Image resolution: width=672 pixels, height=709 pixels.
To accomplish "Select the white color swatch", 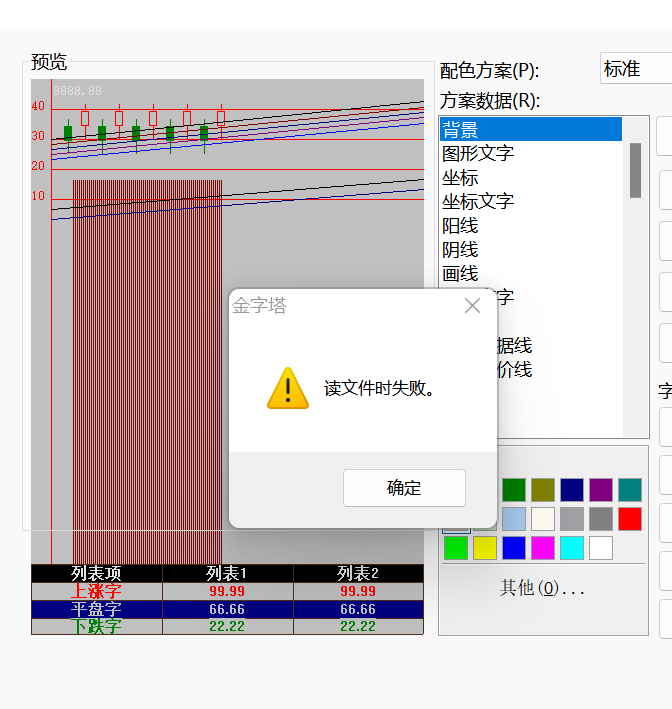I will (x=601, y=548).
